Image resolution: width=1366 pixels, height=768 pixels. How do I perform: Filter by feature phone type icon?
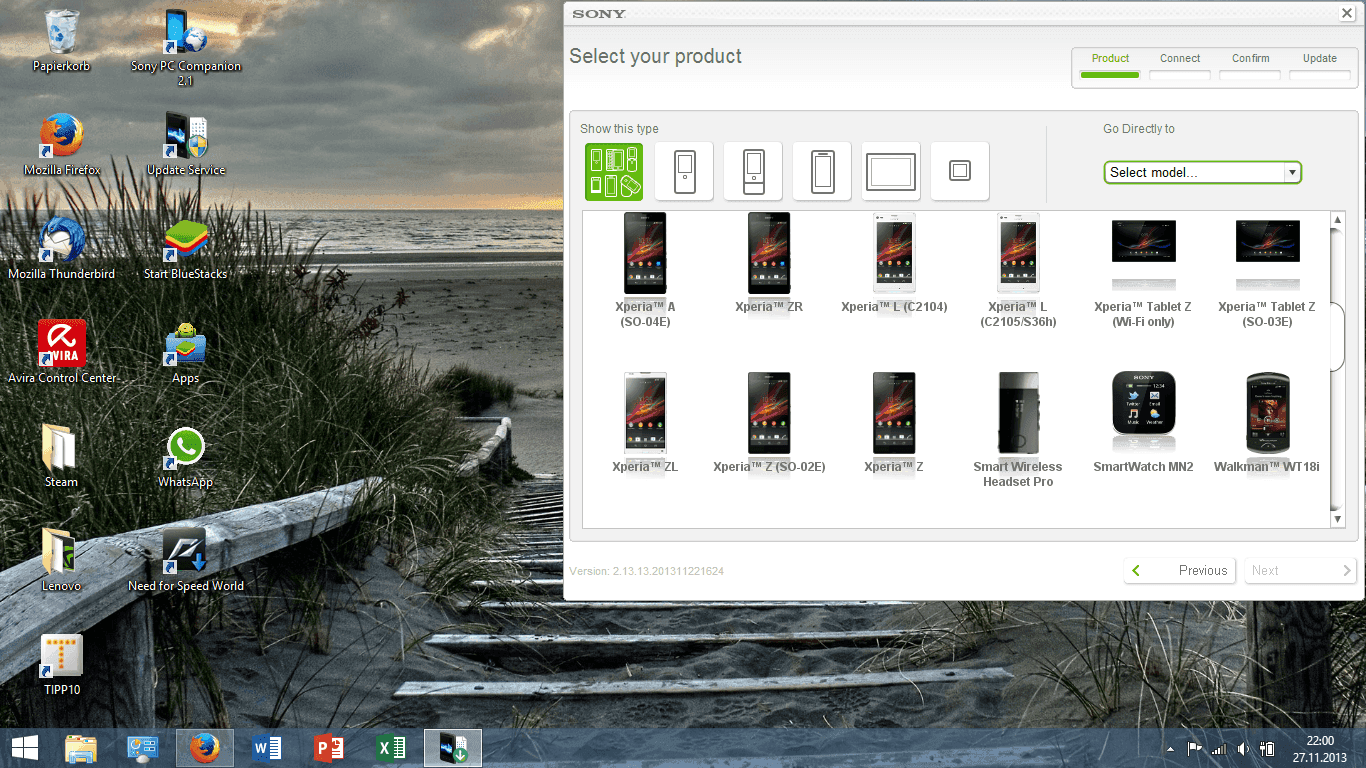tap(684, 172)
